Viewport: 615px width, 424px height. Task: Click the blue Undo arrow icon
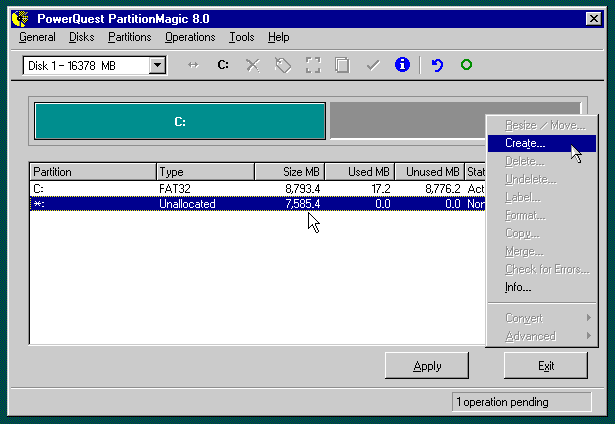[x=436, y=65]
